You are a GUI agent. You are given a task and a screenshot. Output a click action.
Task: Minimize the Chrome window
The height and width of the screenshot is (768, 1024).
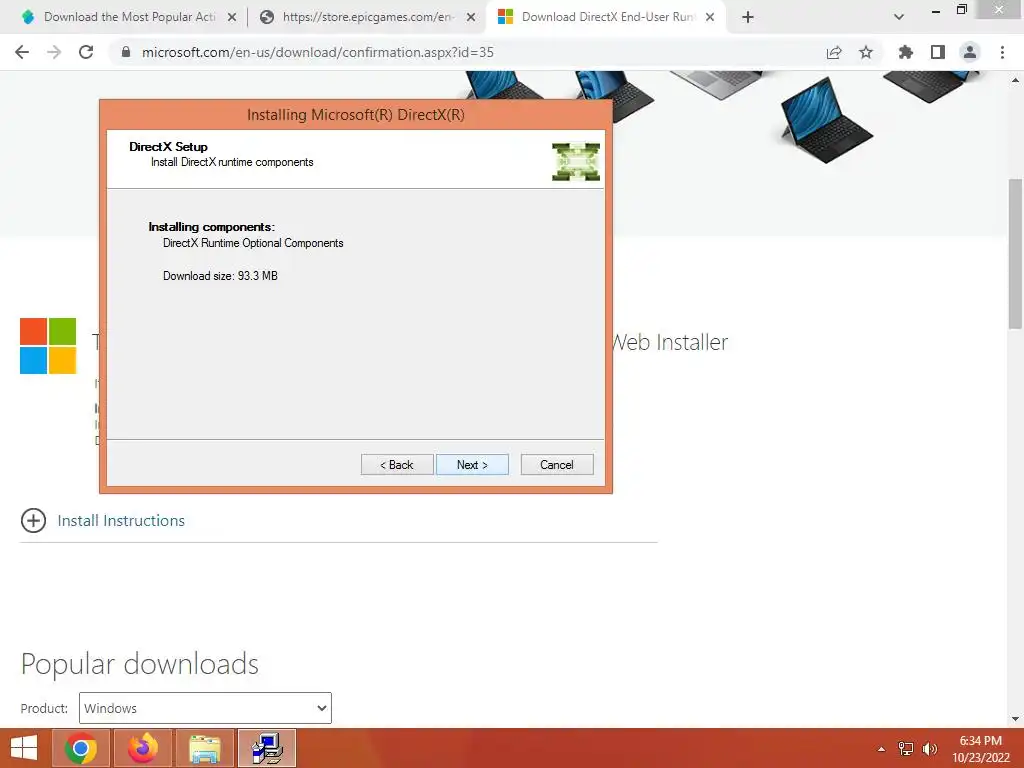click(x=936, y=10)
